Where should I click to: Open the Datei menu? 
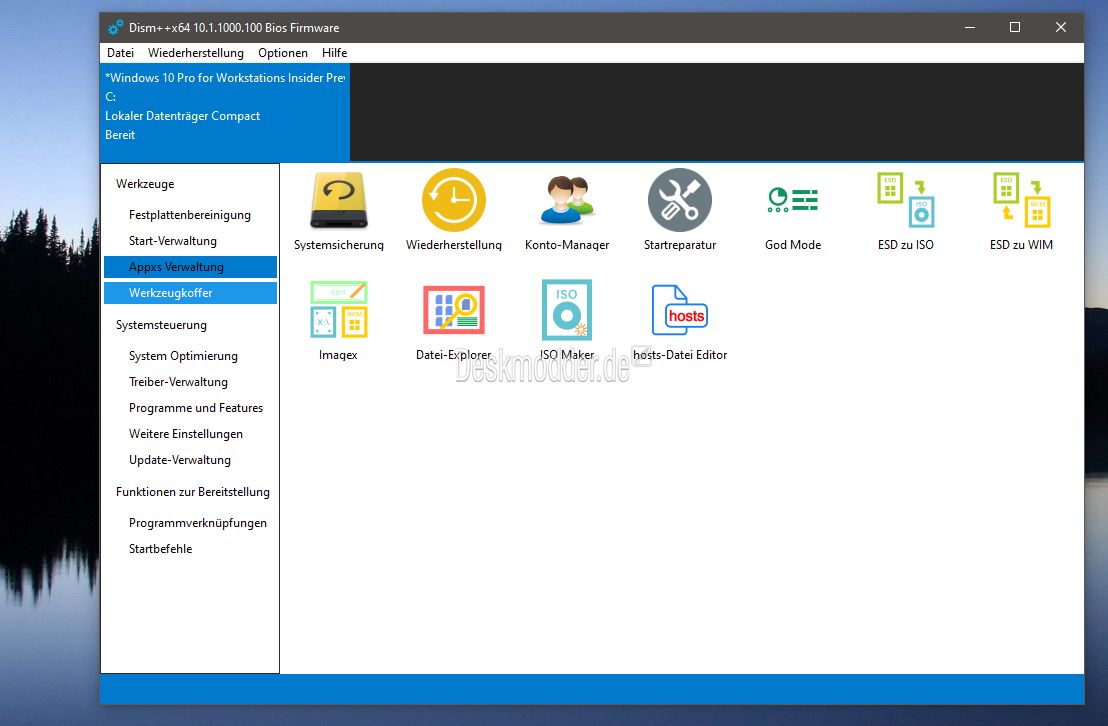(120, 53)
